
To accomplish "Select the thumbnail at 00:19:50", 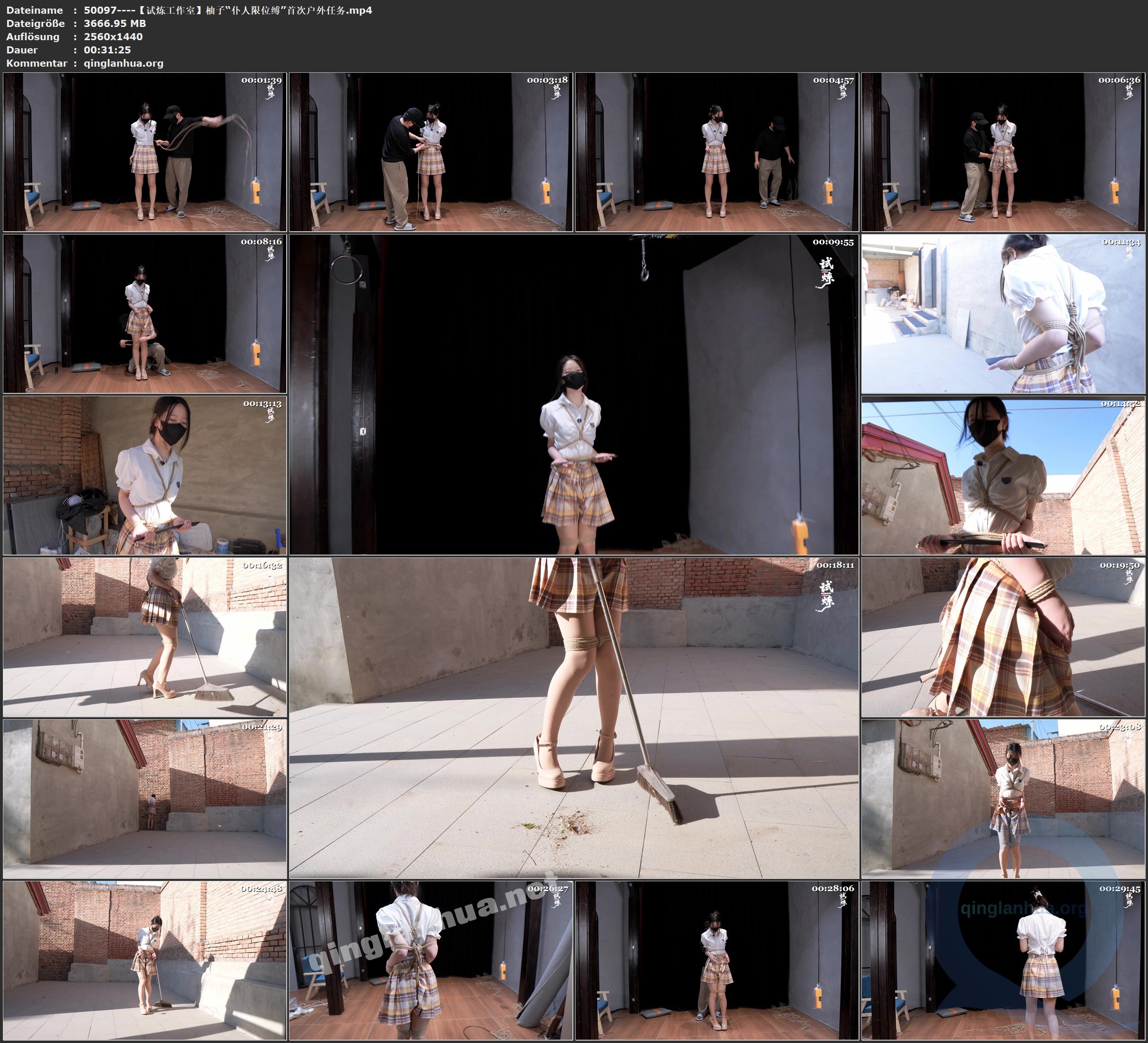I will [x=1003, y=637].
